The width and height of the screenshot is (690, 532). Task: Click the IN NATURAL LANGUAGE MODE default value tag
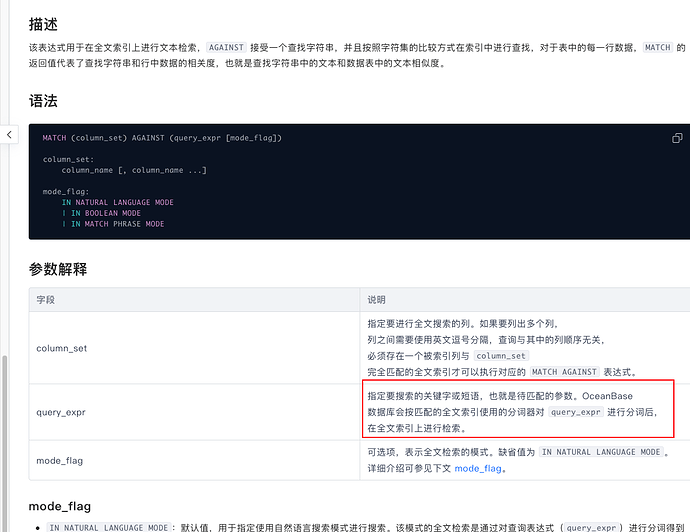click(x=602, y=452)
